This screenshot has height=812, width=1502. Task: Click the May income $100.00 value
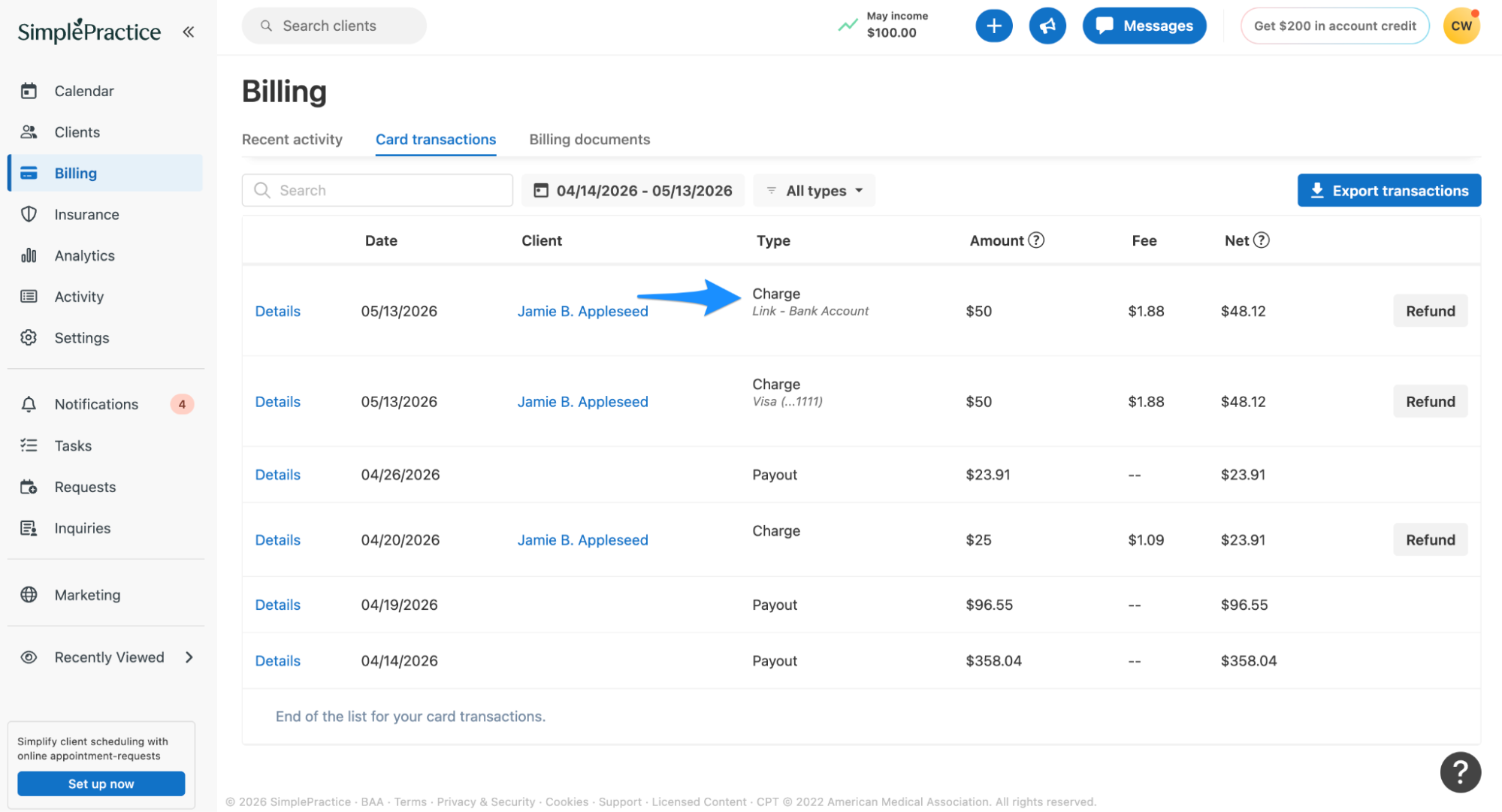point(891,32)
